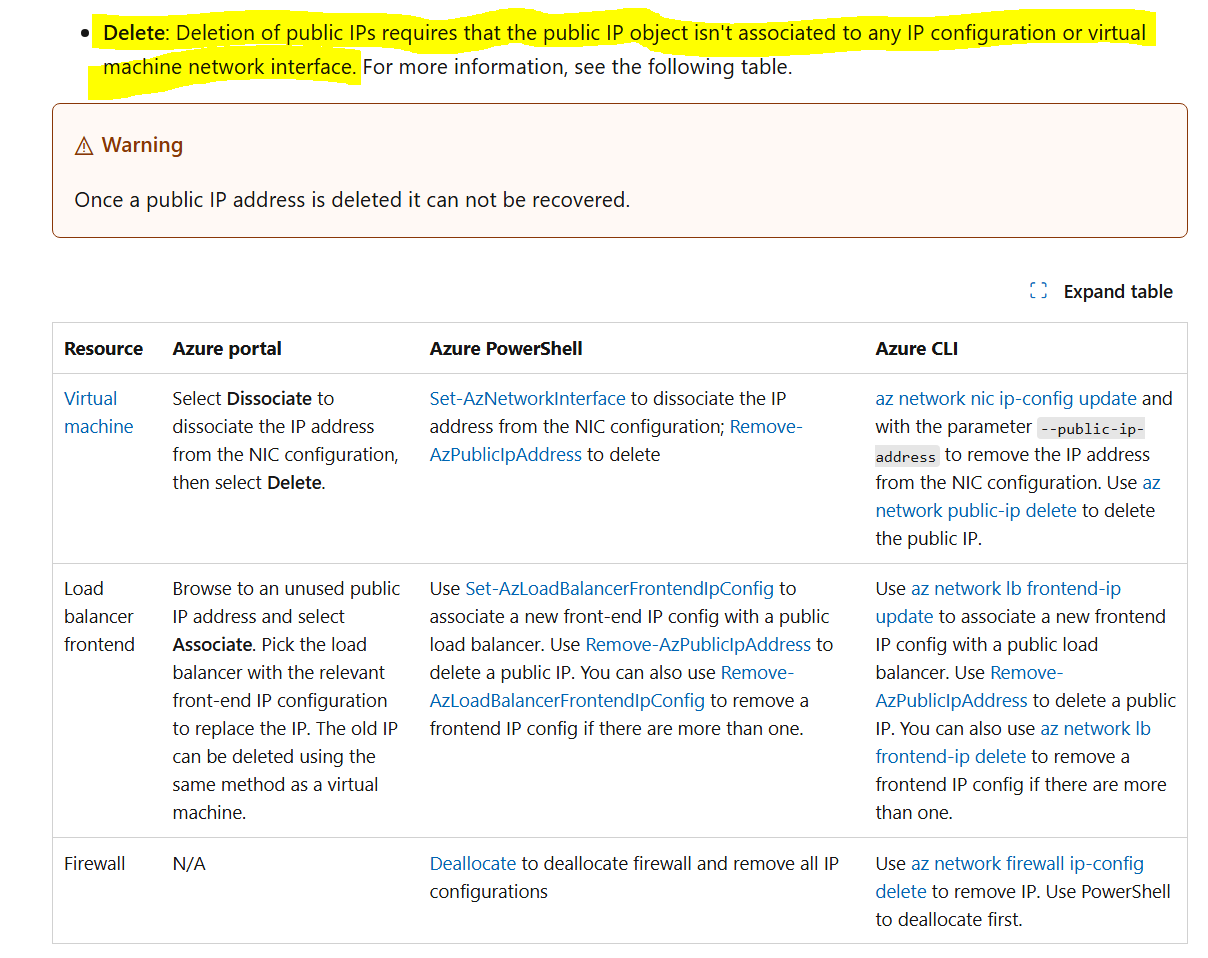Open Remove-AzPublicIpAddress link in Load balancer Azure CLI cell
The image size is (1208, 958).
pyautogui.click(x=970, y=686)
